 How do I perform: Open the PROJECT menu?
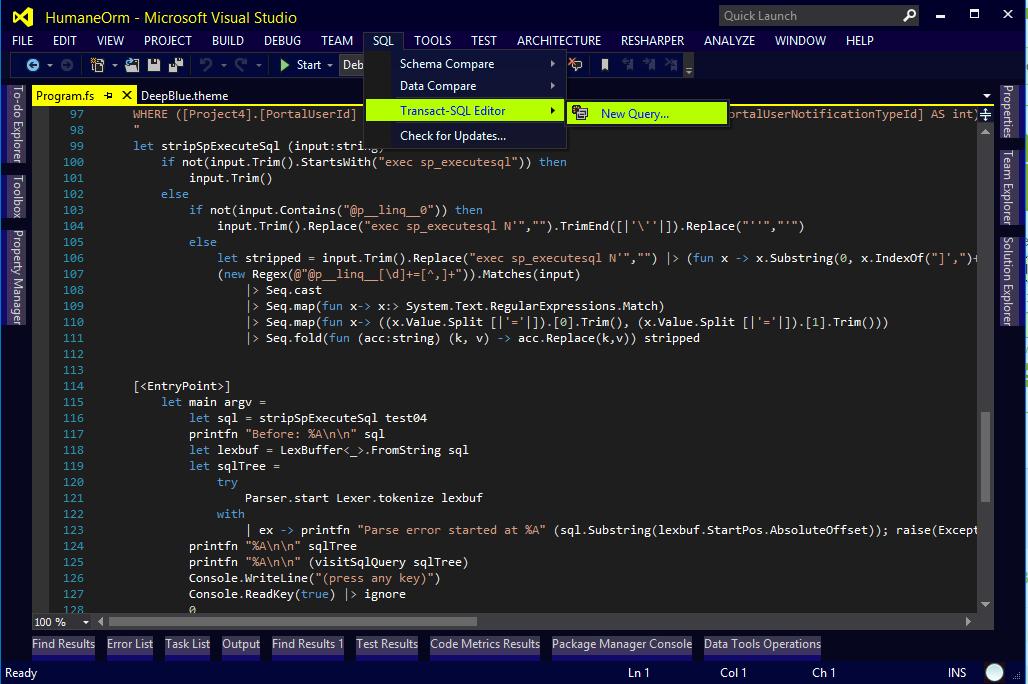[168, 41]
